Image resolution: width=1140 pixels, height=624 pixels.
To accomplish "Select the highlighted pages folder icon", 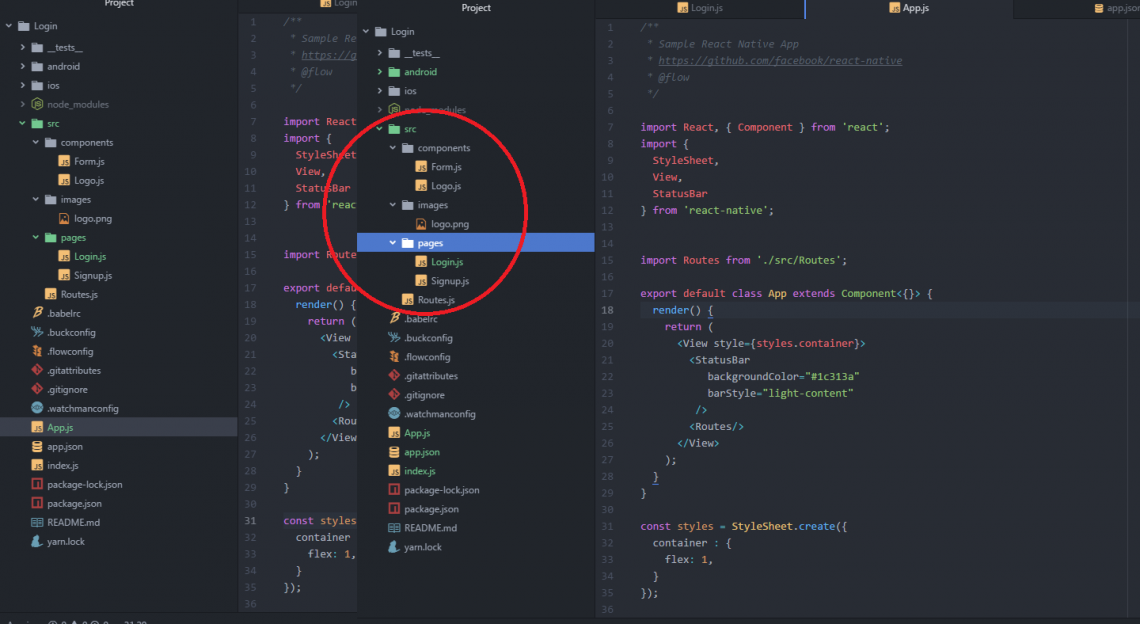I will pyautogui.click(x=408, y=243).
